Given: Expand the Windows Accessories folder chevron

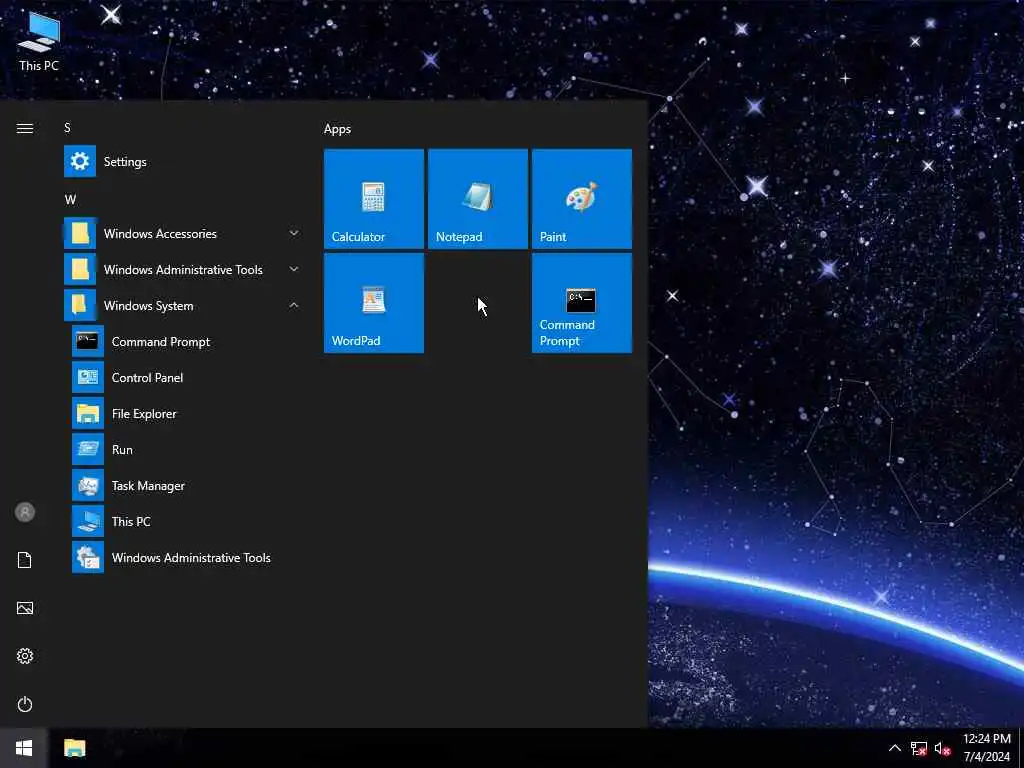Looking at the screenshot, I should pos(294,233).
